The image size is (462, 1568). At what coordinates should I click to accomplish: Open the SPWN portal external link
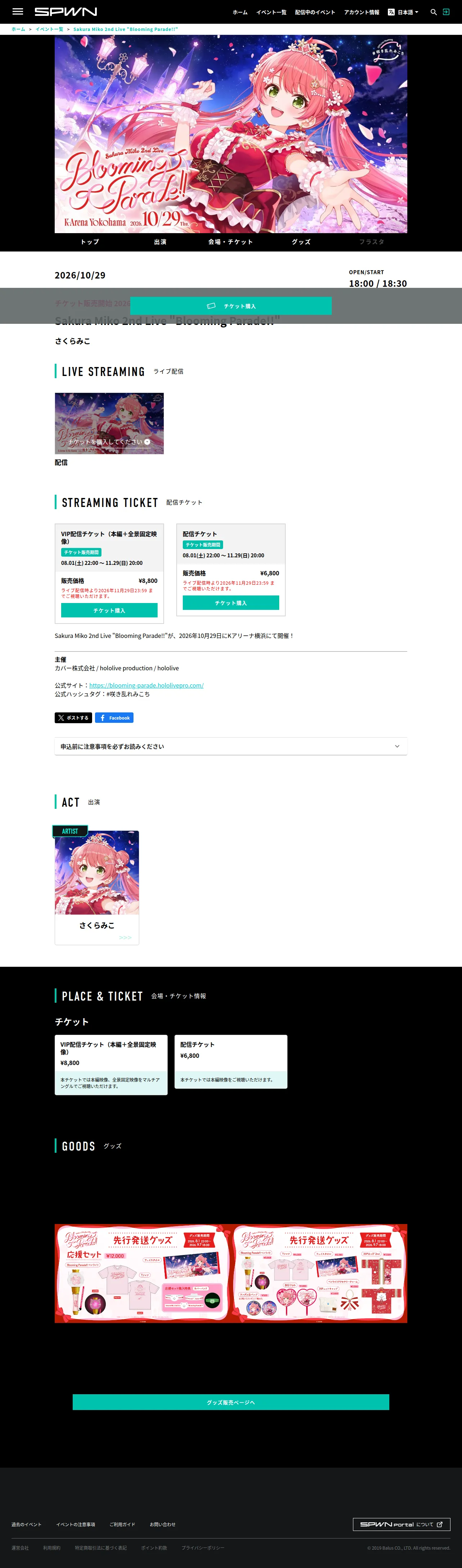pyautogui.click(x=401, y=1524)
